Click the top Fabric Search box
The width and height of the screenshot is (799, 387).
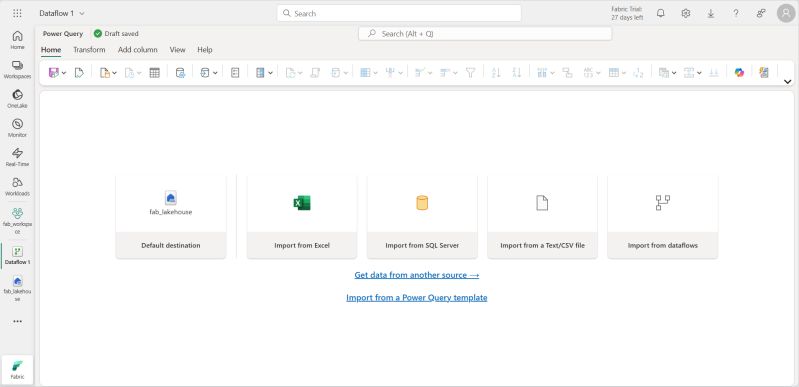(399, 13)
